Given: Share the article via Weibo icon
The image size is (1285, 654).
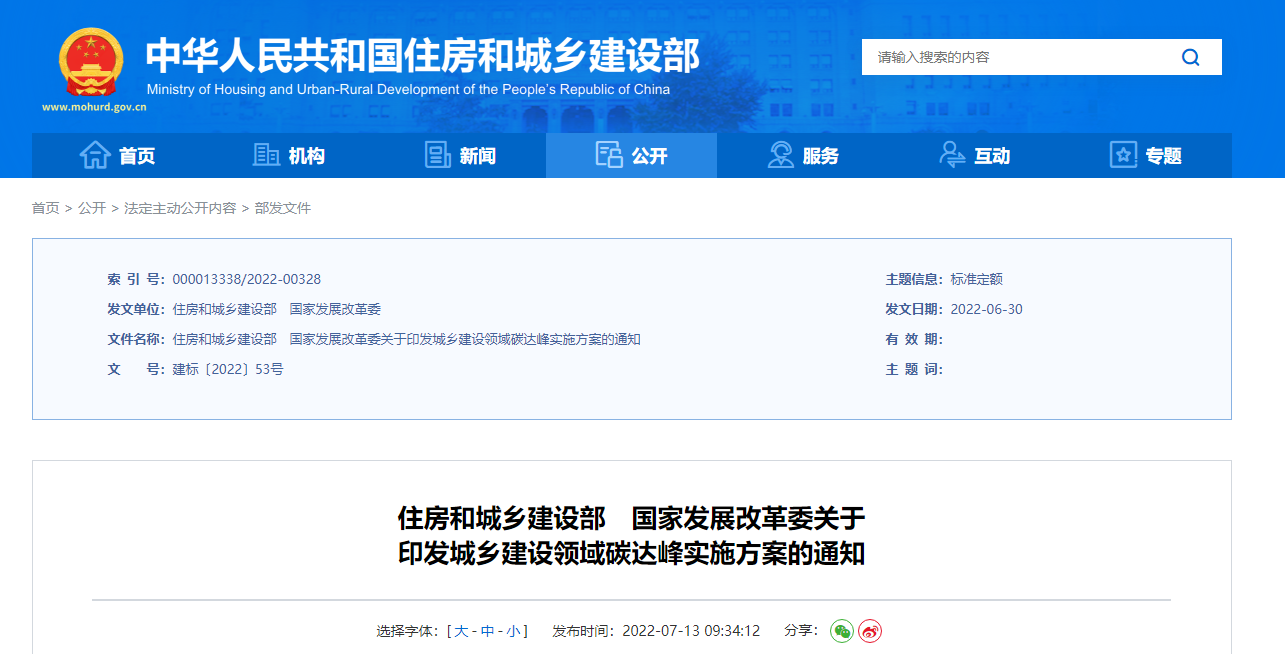Looking at the screenshot, I should (870, 631).
